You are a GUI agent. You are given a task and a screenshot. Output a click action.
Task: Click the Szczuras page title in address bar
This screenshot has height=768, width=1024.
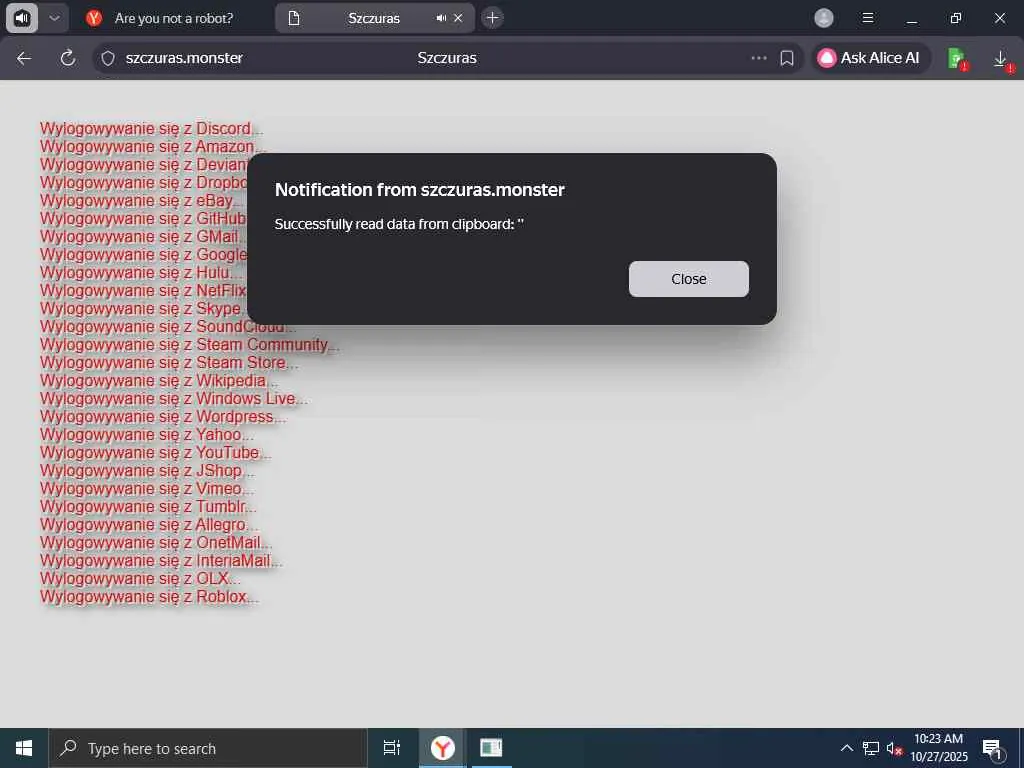[x=447, y=58]
